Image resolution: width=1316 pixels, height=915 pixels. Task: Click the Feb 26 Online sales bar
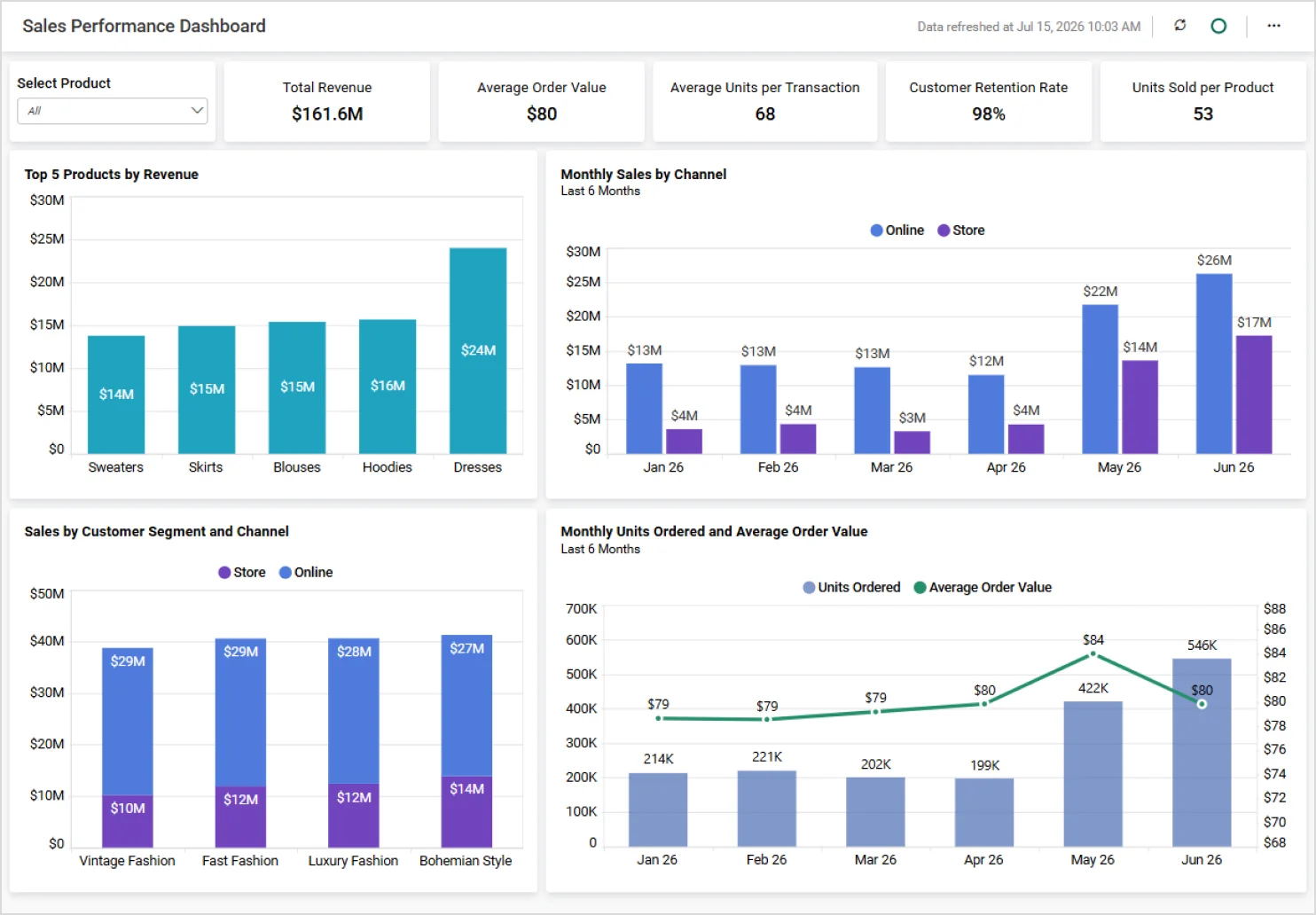(758, 410)
